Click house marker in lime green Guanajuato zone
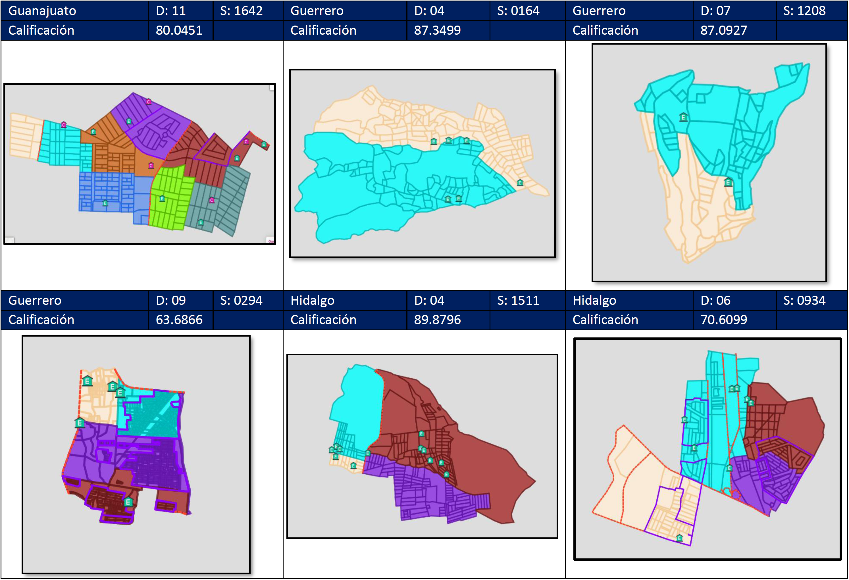 (162, 199)
